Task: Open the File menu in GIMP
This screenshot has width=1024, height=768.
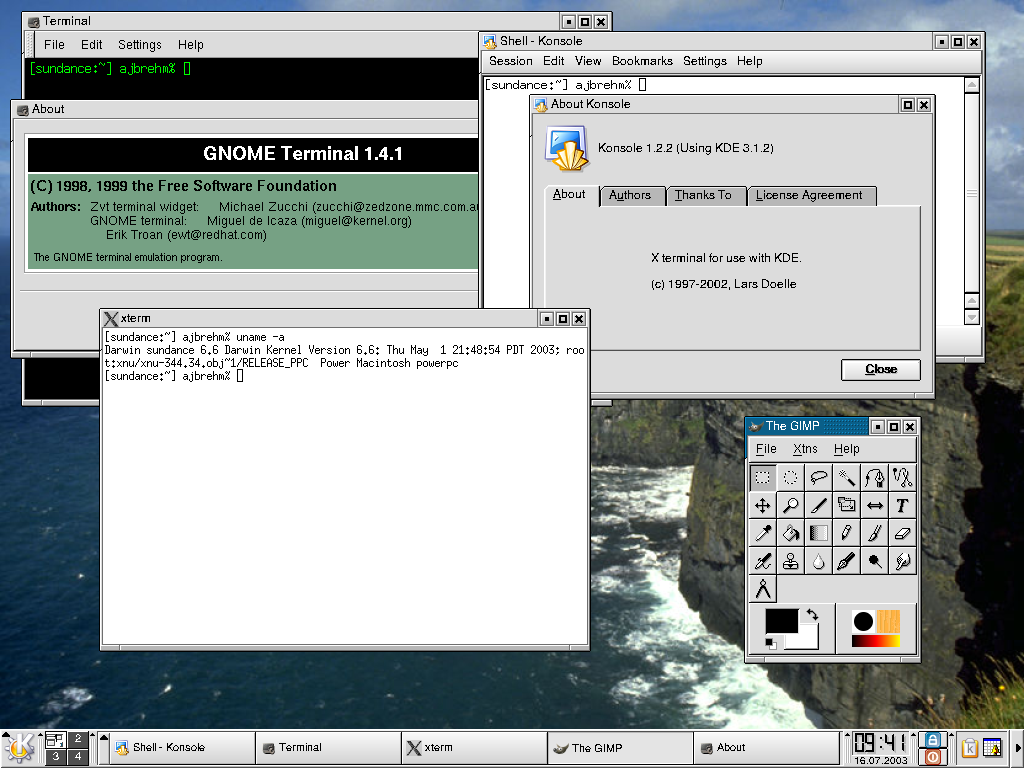Action: pyautogui.click(x=766, y=449)
